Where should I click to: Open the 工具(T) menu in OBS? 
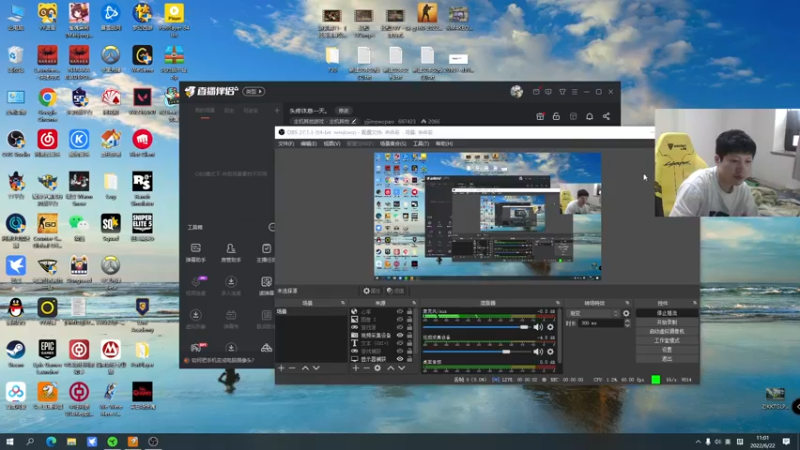[x=421, y=144]
